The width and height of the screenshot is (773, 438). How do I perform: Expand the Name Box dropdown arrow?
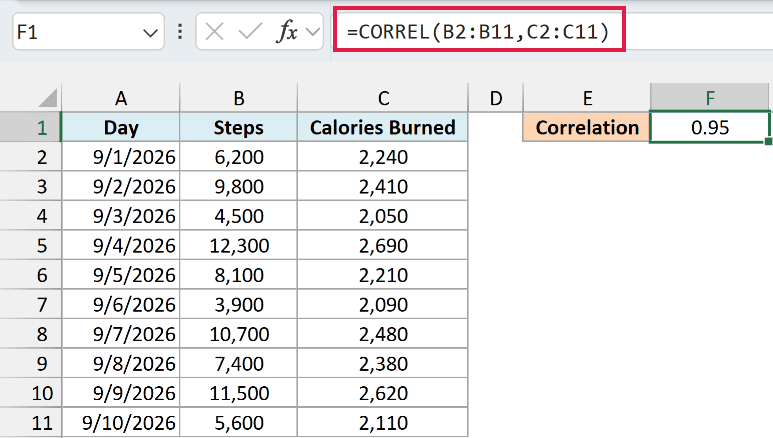(x=150, y=33)
